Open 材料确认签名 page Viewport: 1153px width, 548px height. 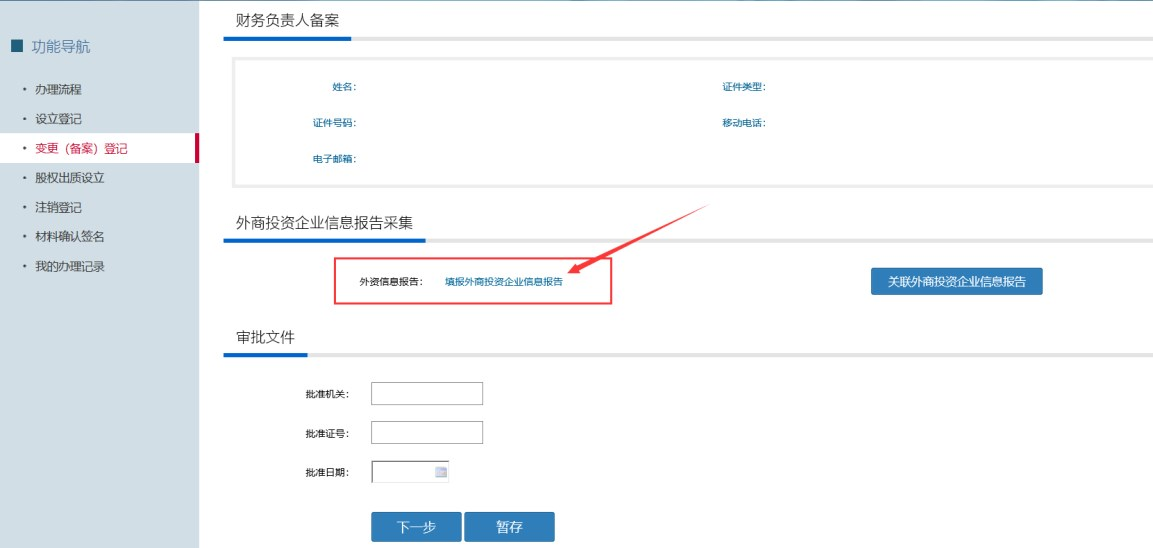(x=69, y=237)
